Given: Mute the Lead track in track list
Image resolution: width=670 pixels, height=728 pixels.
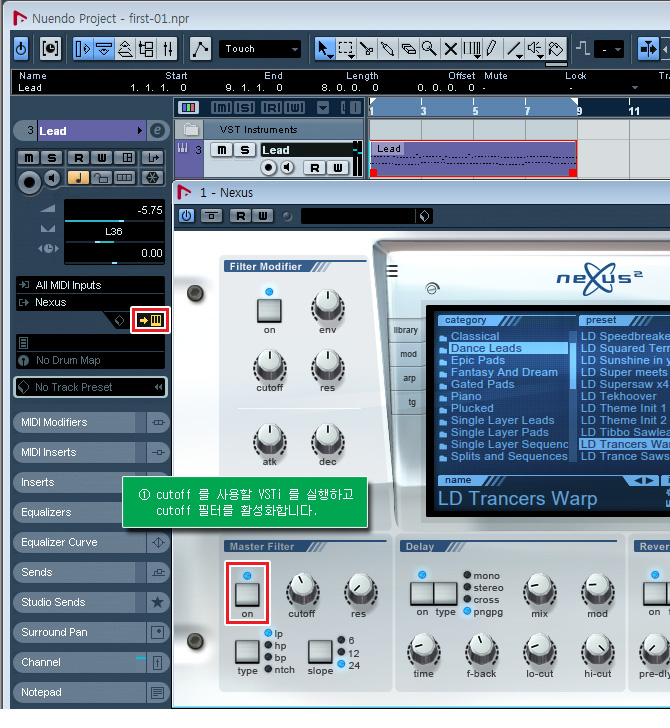Looking at the screenshot, I should (x=221, y=150).
